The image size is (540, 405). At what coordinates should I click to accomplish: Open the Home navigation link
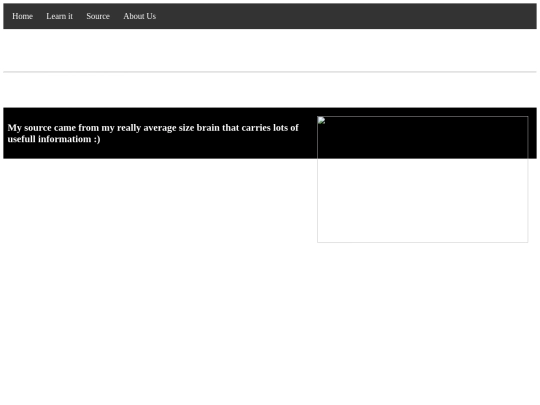(x=22, y=16)
